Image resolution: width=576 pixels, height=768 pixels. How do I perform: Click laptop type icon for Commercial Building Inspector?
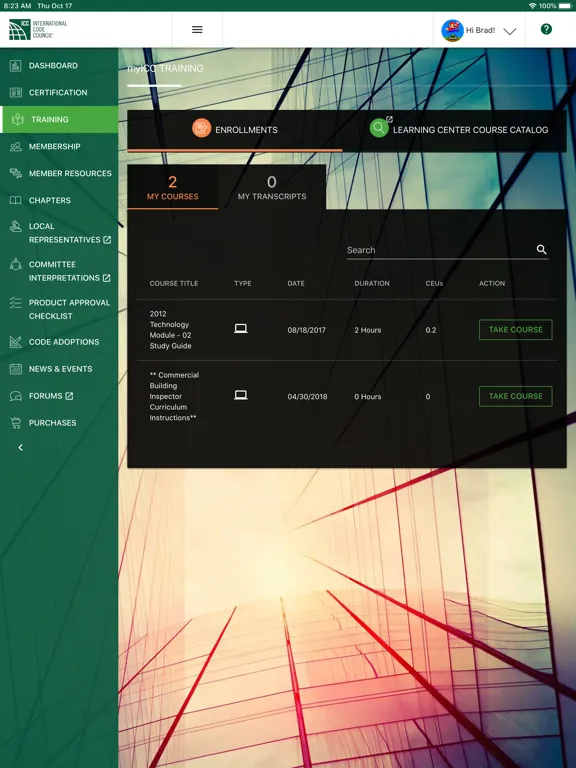click(240, 395)
